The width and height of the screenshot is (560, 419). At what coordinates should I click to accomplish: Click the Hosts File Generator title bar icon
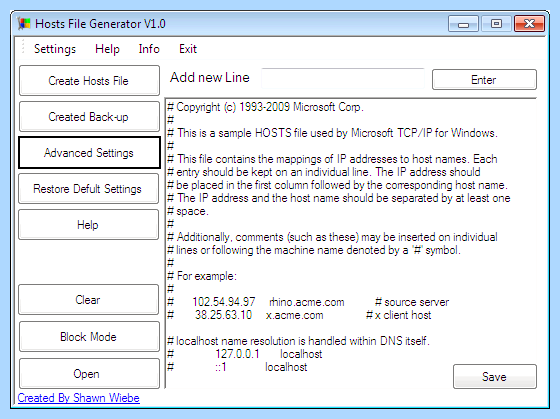click(24, 24)
